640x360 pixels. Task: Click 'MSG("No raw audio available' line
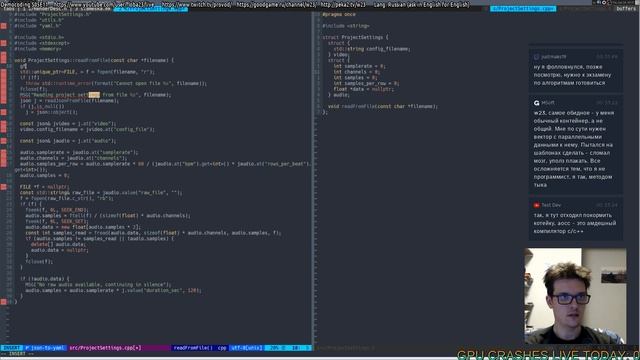point(98,284)
